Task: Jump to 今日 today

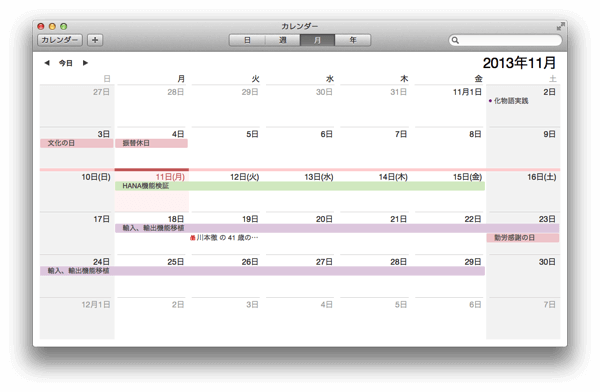Action: pos(66,63)
